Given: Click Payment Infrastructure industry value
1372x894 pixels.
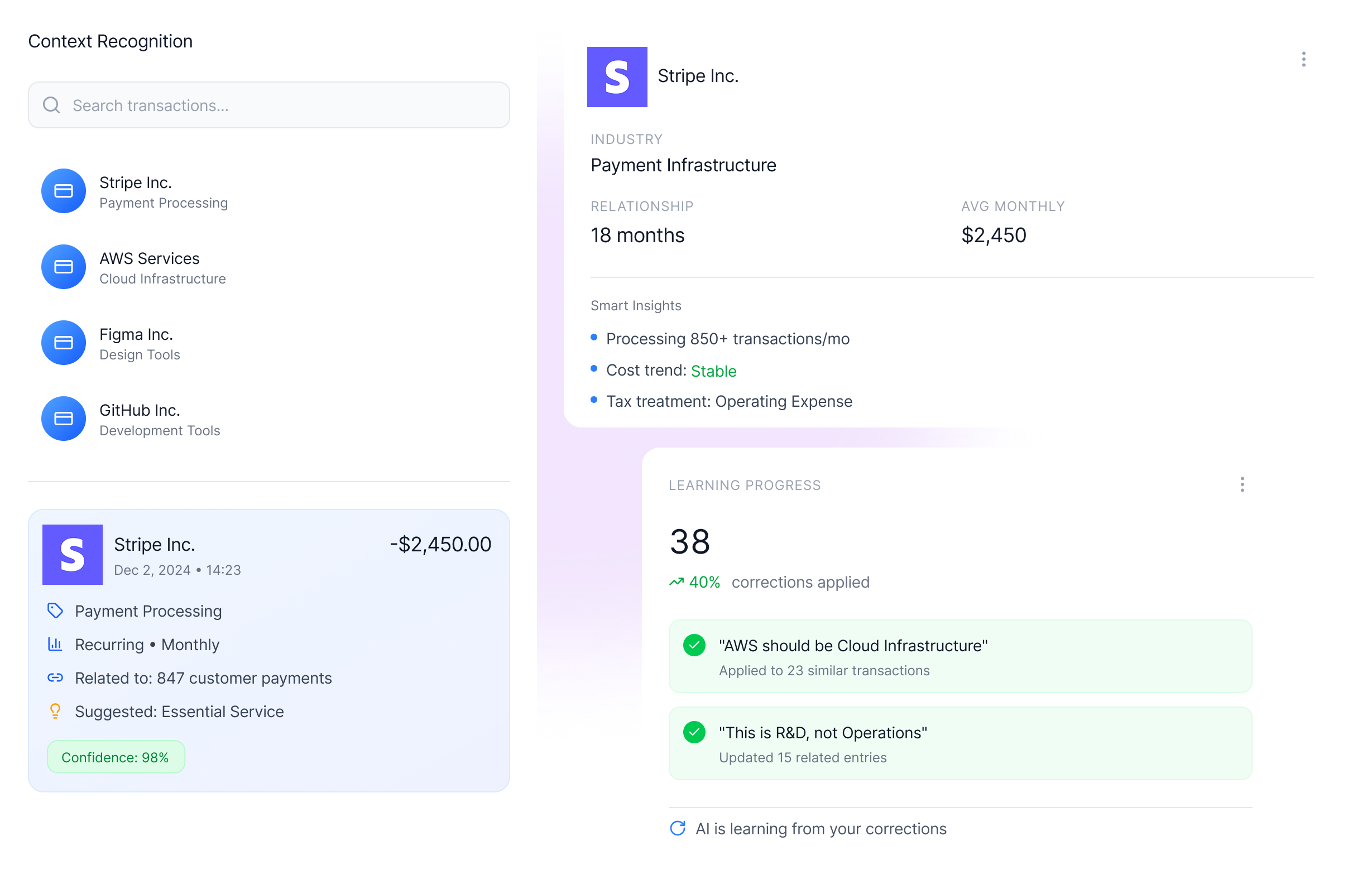Looking at the screenshot, I should 684,165.
